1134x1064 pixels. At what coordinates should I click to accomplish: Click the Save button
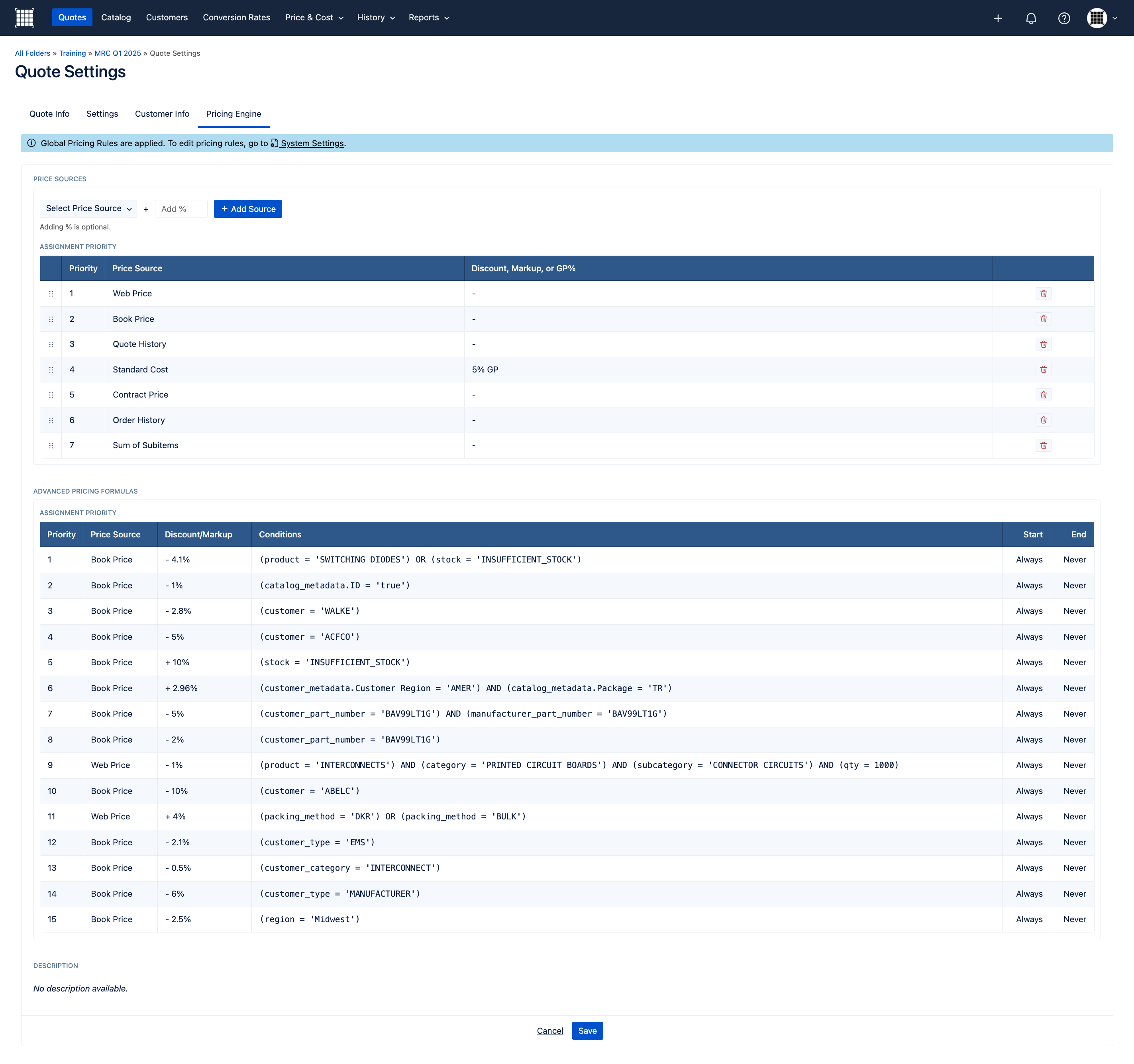[587, 1031]
